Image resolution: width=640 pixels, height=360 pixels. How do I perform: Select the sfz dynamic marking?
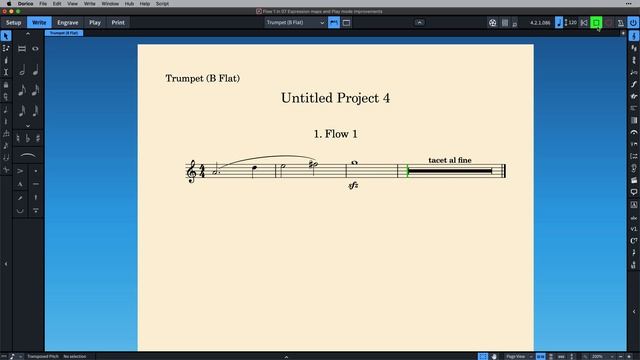(353, 185)
